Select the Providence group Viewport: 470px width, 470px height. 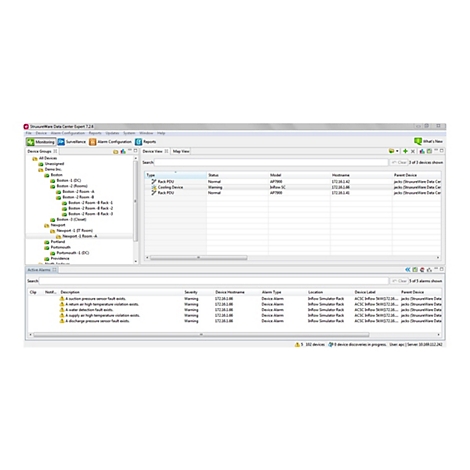tap(60, 258)
